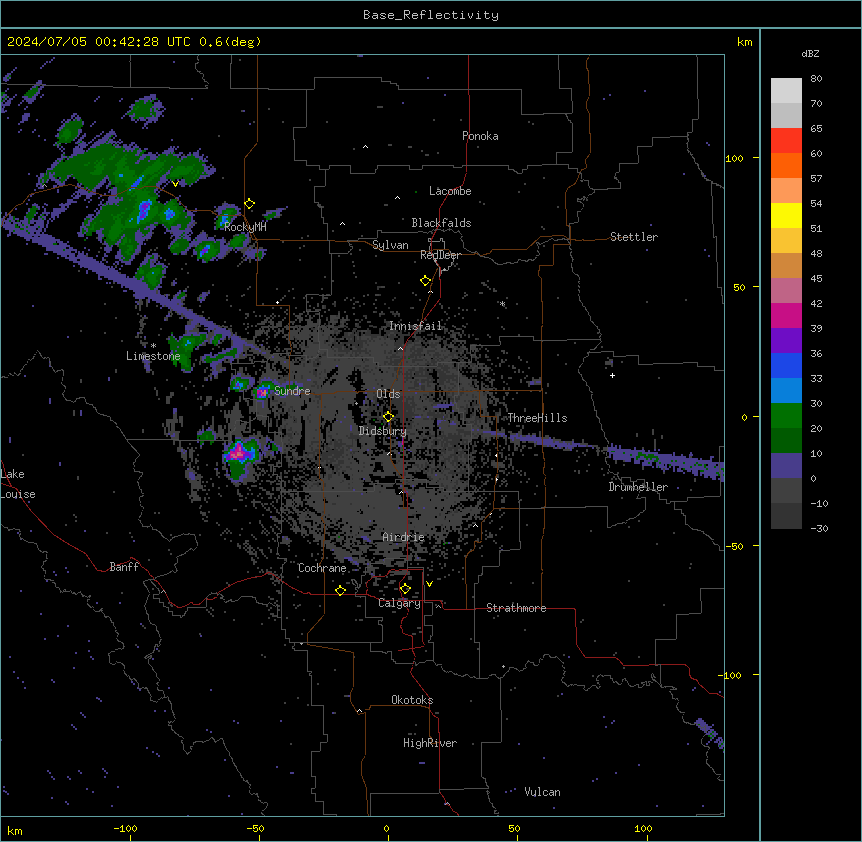Click the Base_Reflectivity title
This screenshot has width=862, height=842.
pyautogui.click(x=431, y=15)
